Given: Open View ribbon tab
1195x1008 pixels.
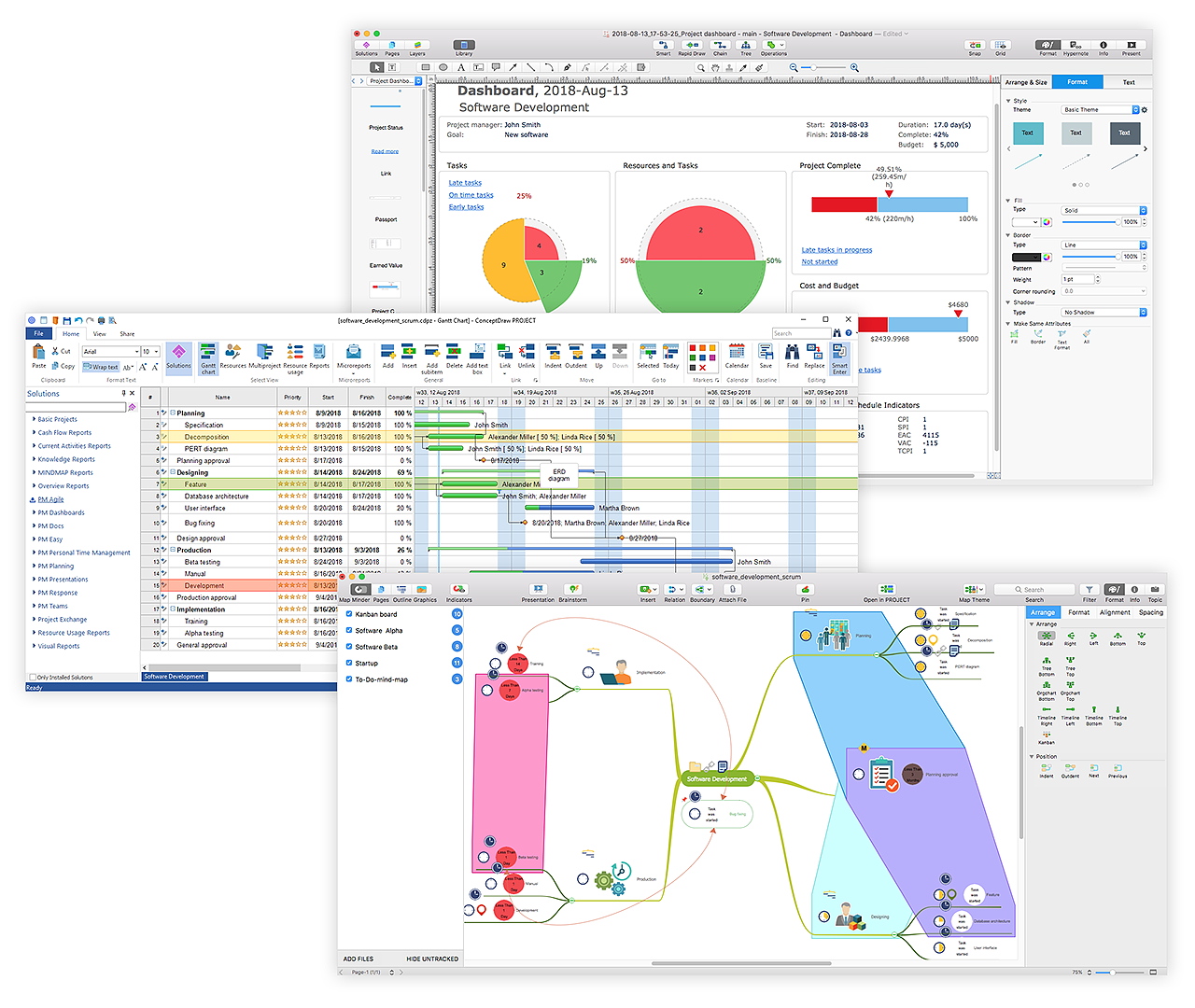Looking at the screenshot, I should pyautogui.click(x=99, y=333).
